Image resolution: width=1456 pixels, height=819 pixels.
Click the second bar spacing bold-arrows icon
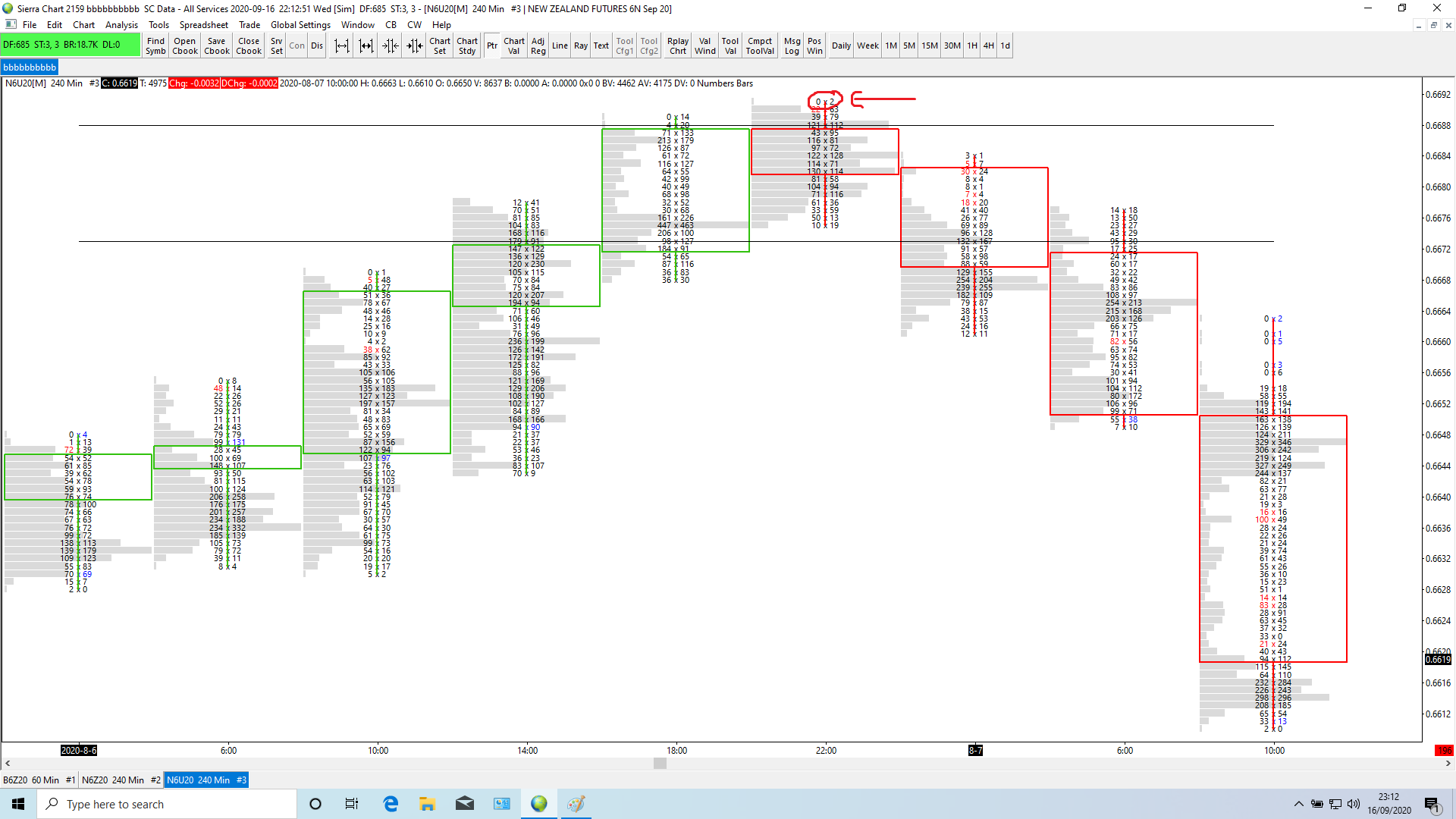(366, 45)
